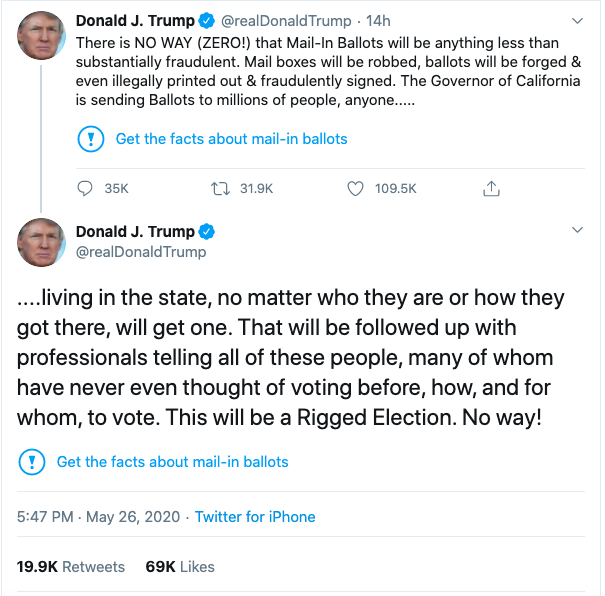The image size is (605, 596).
Task: Click the @realDonaldTrump handle in second tweet
Action: (141, 252)
